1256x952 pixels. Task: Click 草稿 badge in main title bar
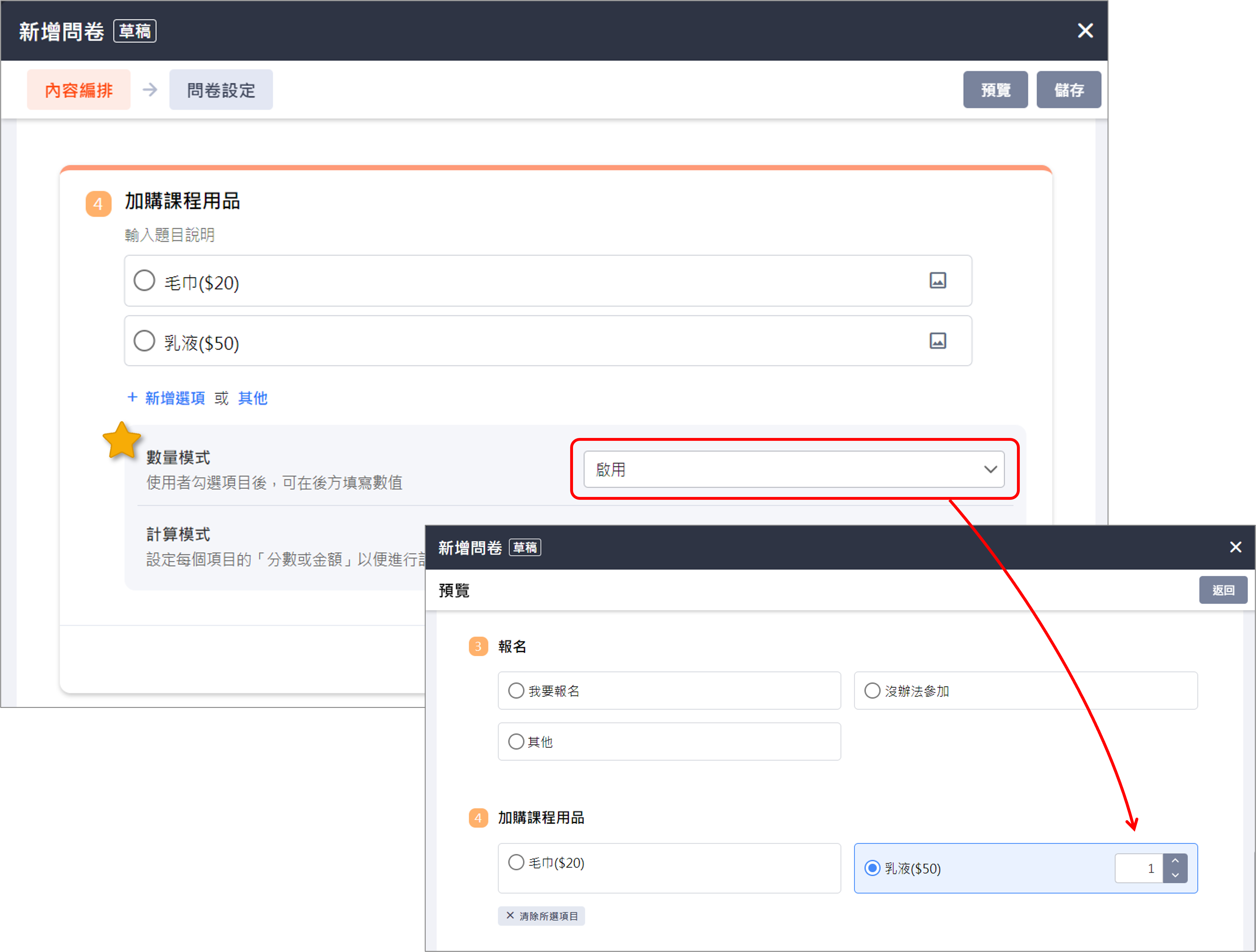point(135,31)
